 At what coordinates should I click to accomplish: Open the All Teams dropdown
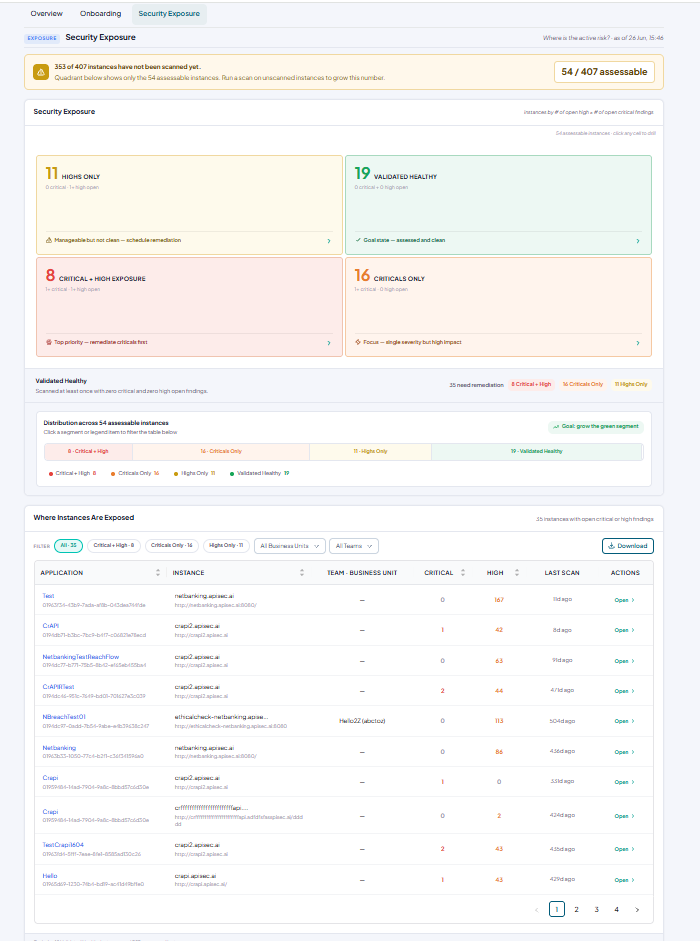click(354, 546)
